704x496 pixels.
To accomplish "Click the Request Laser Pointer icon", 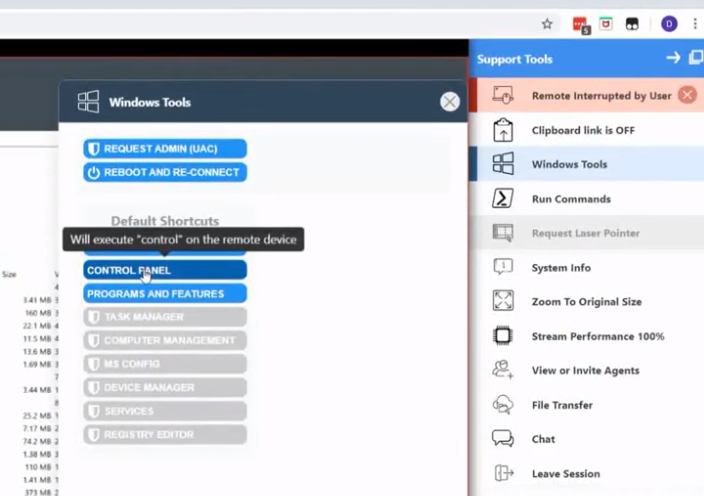I will point(503,233).
